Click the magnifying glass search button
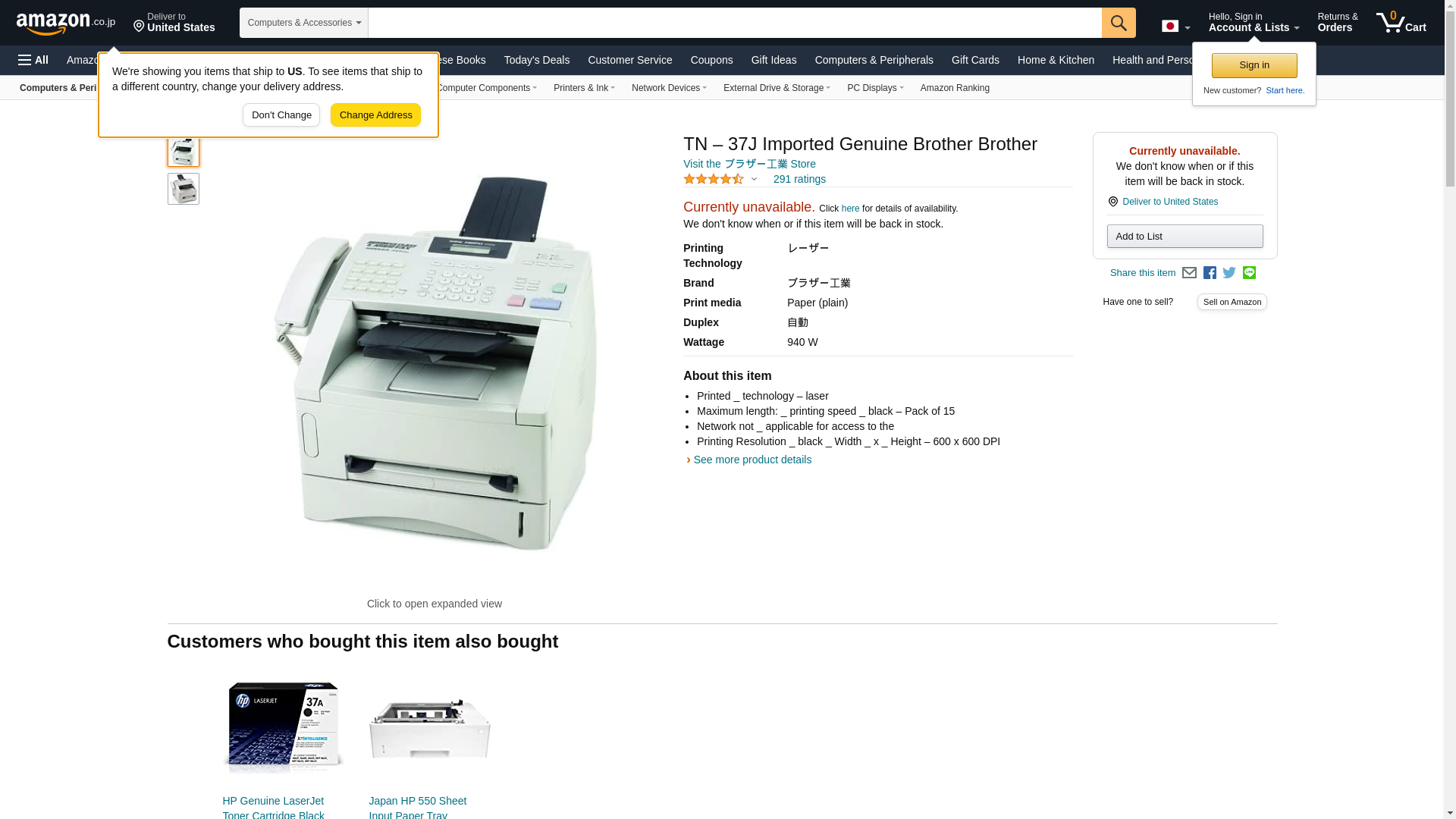The height and width of the screenshot is (819, 1456). (x=1119, y=23)
